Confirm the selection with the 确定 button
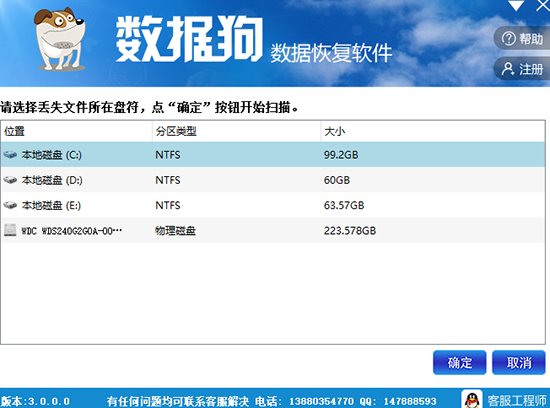 click(x=460, y=362)
